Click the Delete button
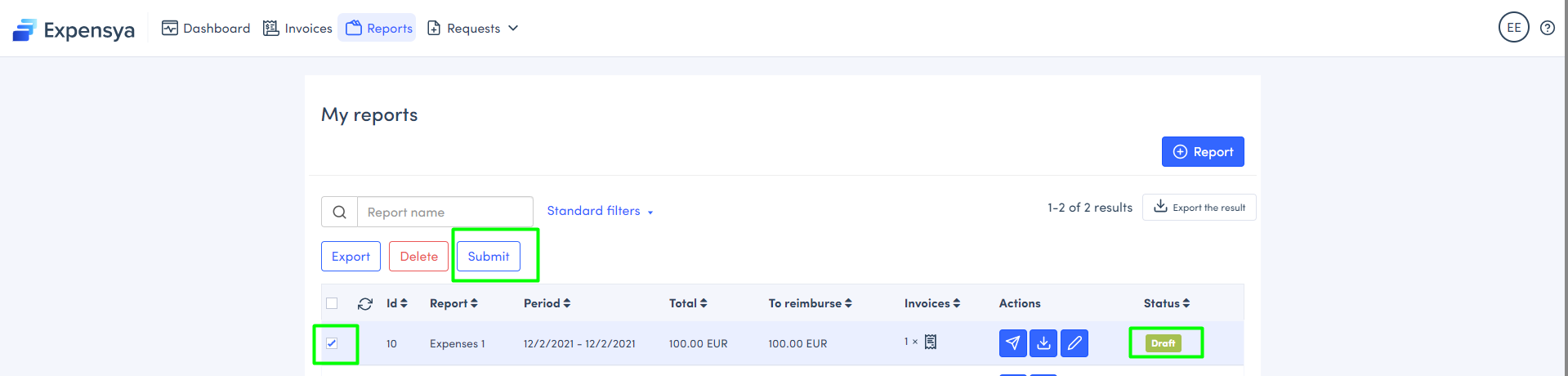1568x376 pixels. [418, 257]
